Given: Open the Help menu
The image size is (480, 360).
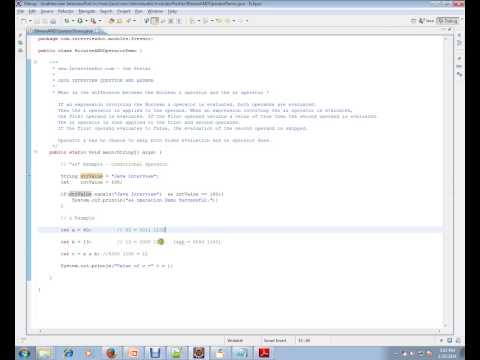Looking at the screenshot, I should [172, 11].
